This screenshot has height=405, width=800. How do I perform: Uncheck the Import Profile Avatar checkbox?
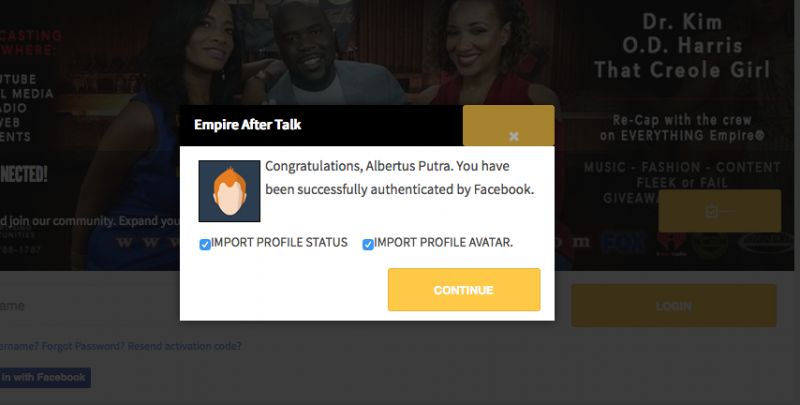point(368,245)
